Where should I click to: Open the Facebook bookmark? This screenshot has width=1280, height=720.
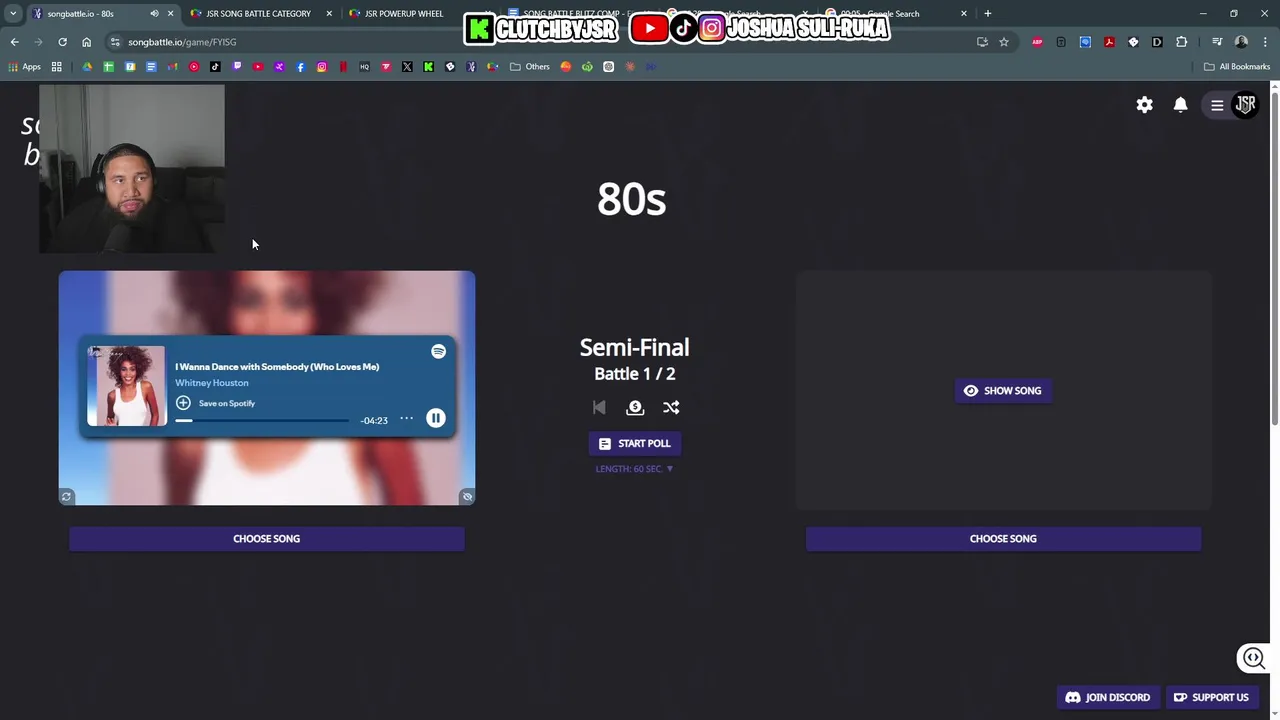click(x=300, y=67)
